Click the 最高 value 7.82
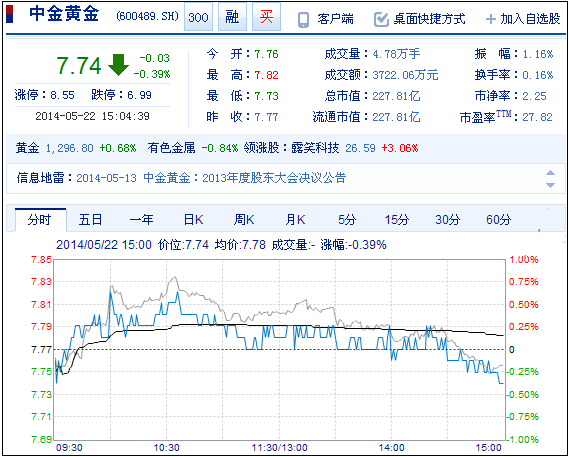 click(x=266, y=76)
